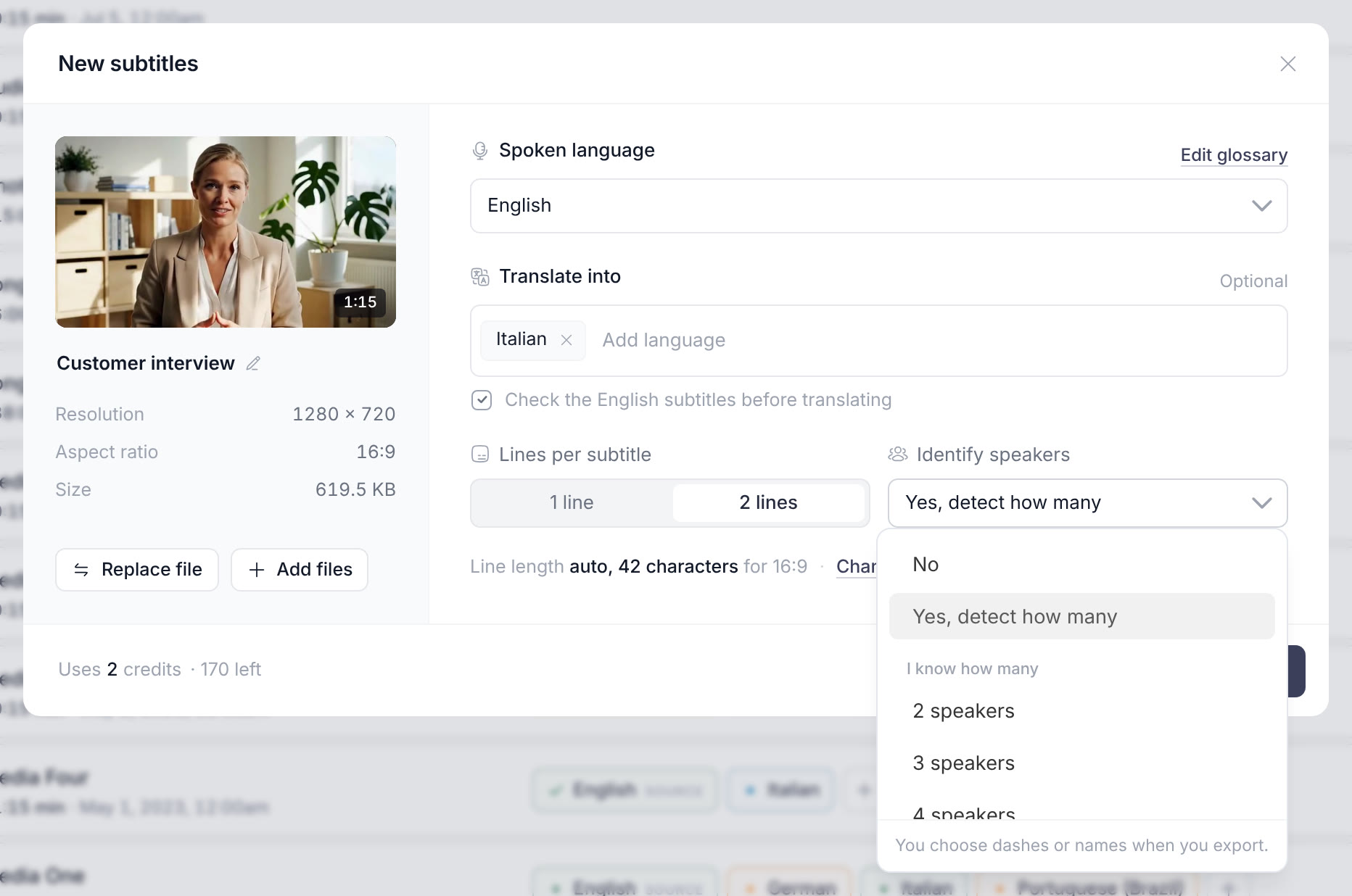
Task: Click the pencil icon beside Customer interview
Action: (252, 363)
